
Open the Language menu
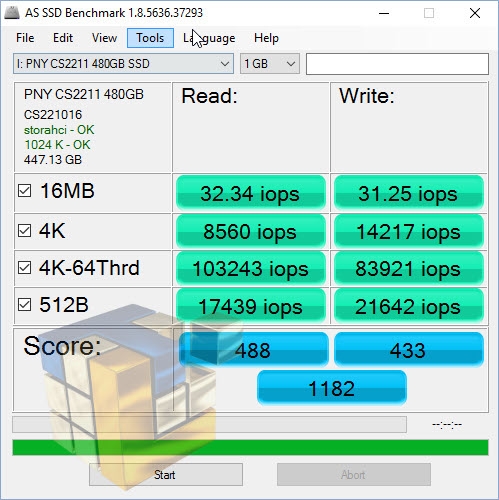209,38
